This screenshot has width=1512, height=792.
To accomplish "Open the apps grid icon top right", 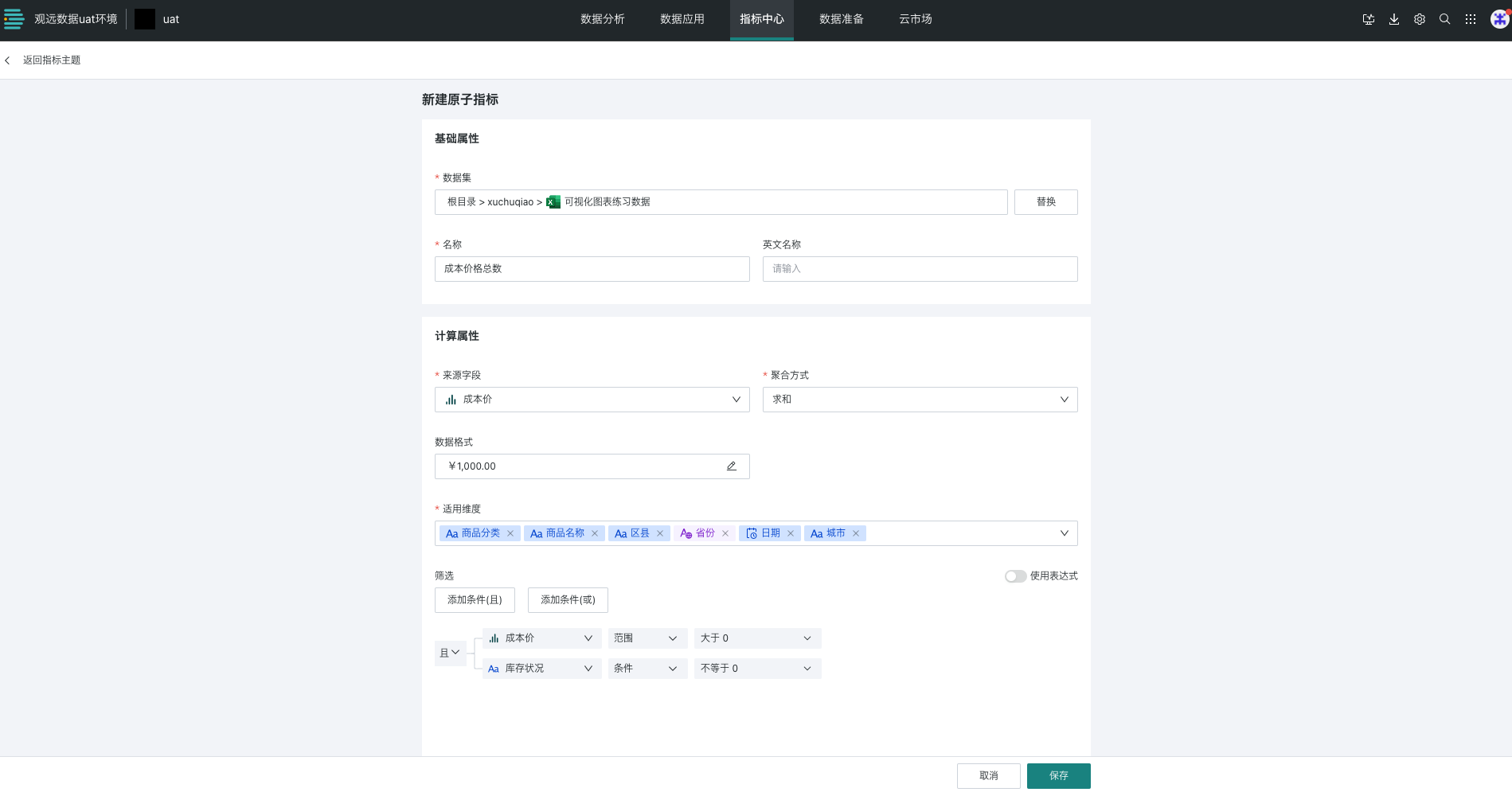I will [x=1470, y=18].
